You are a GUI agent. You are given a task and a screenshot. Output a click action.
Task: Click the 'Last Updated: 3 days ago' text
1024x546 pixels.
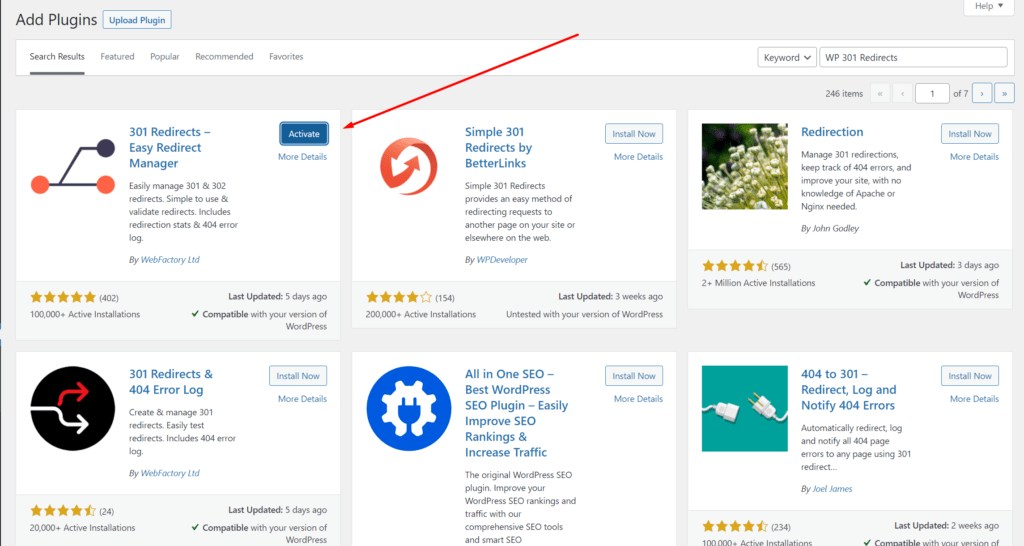click(x=950, y=265)
